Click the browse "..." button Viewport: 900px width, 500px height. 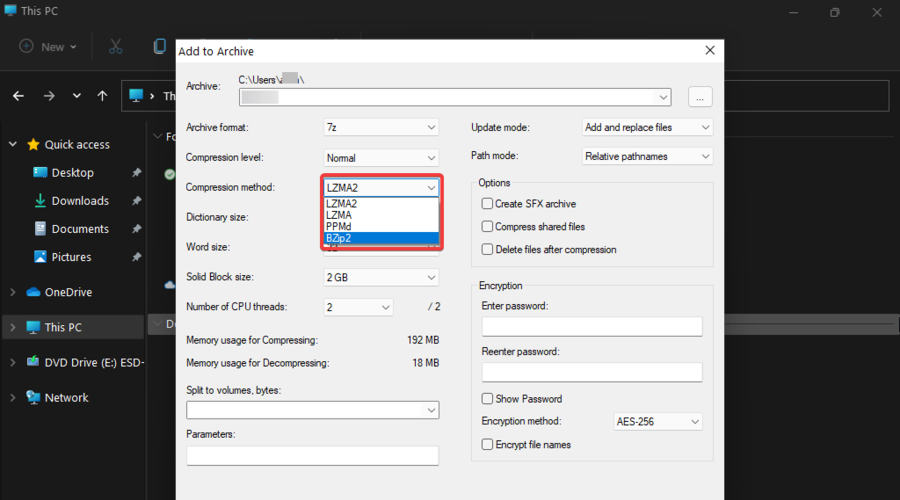pos(700,97)
